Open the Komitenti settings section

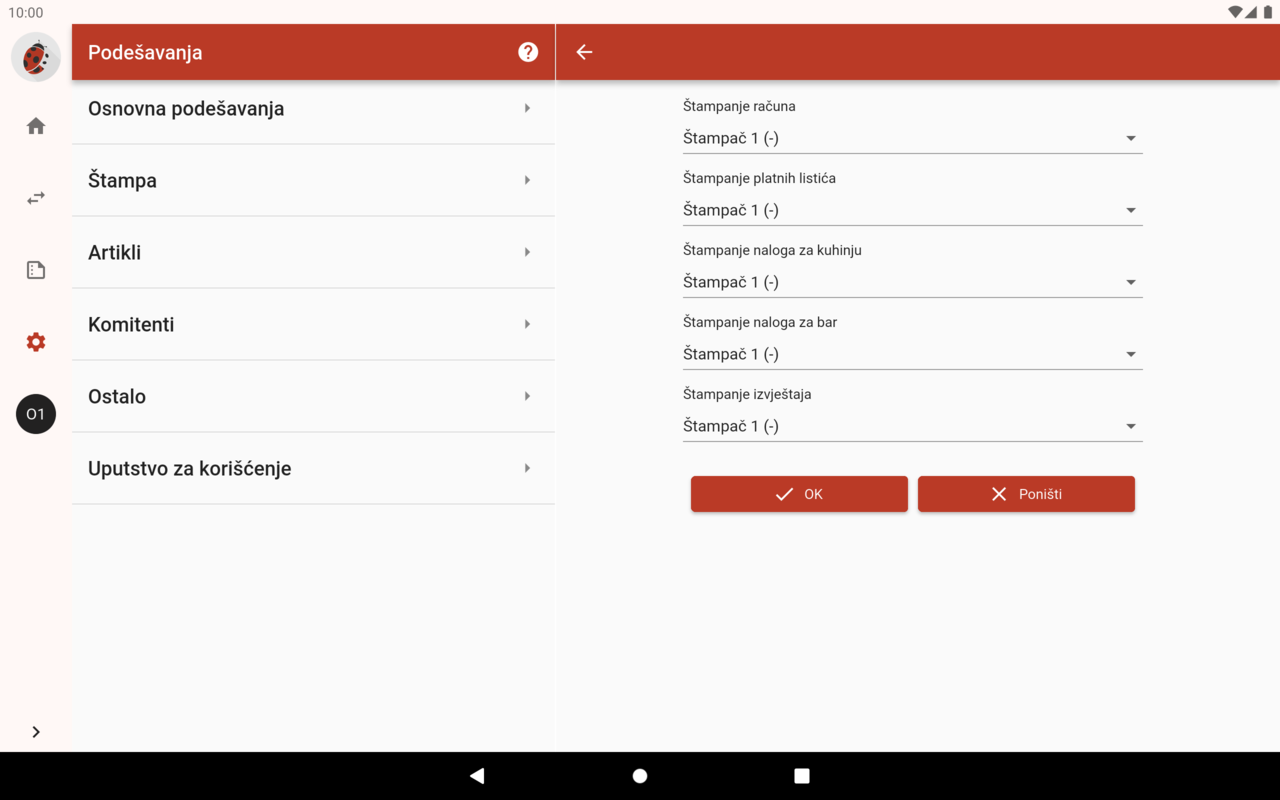[x=313, y=324]
